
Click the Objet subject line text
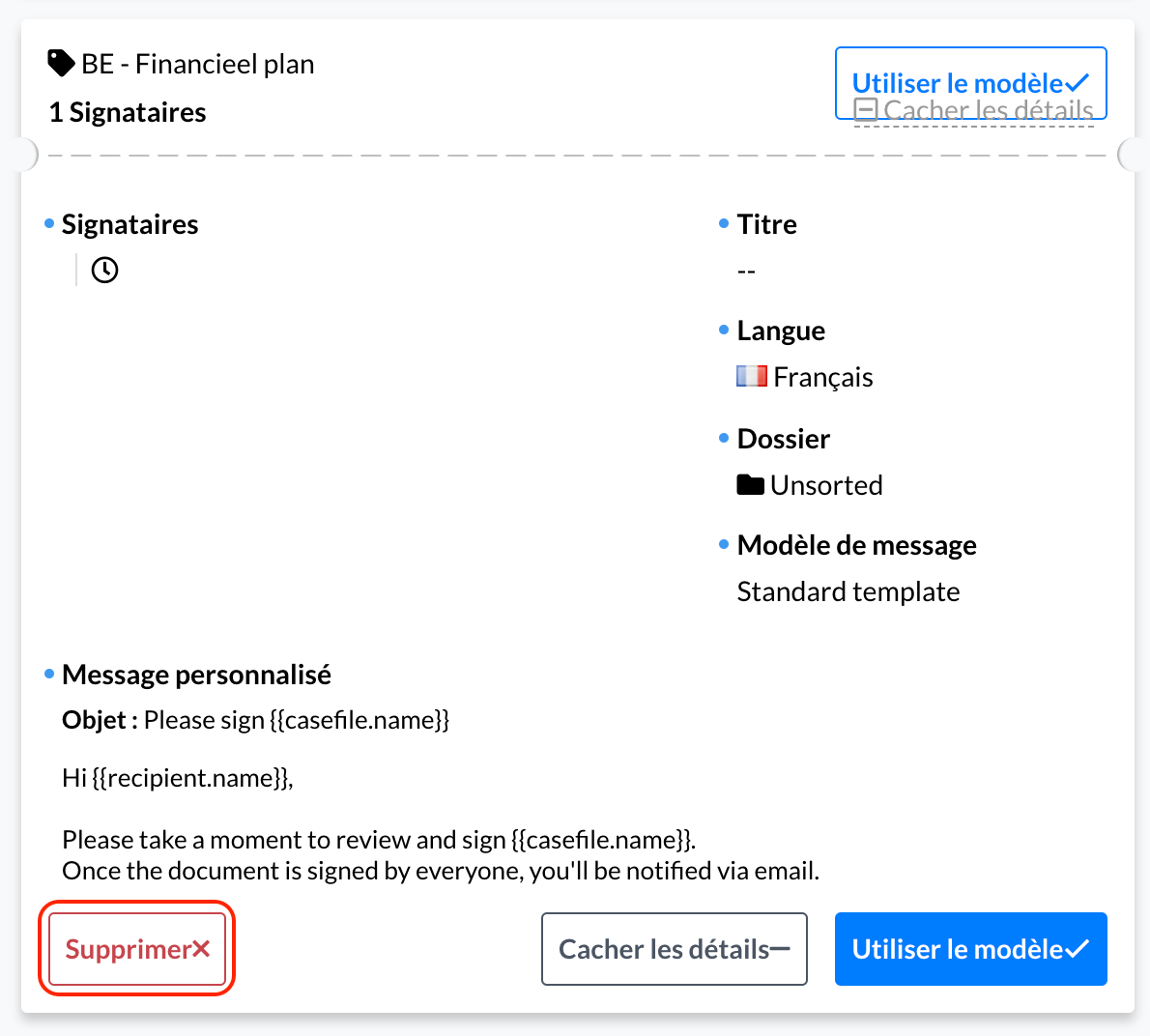(x=256, y=720)
